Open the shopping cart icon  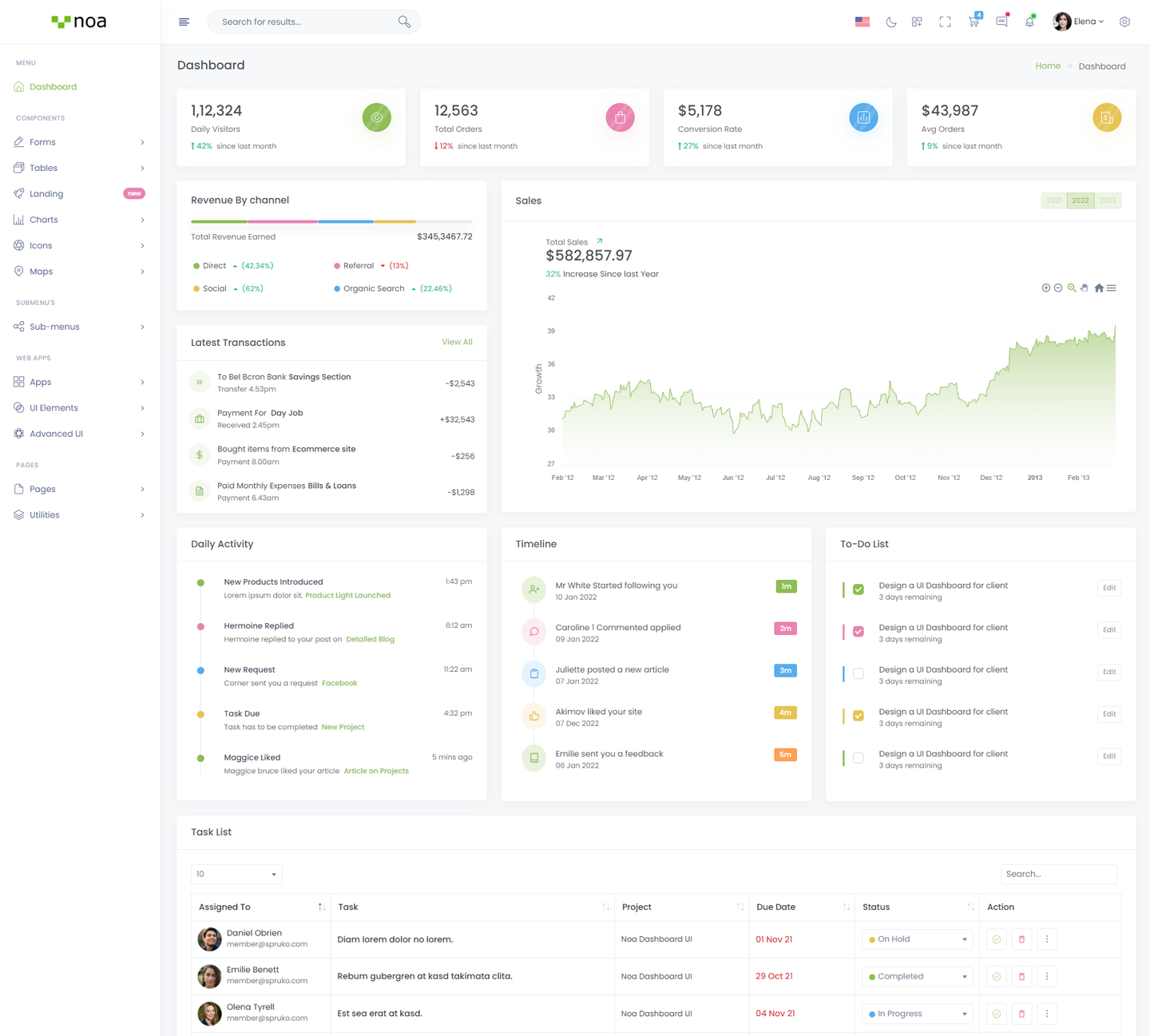[974, 22]
